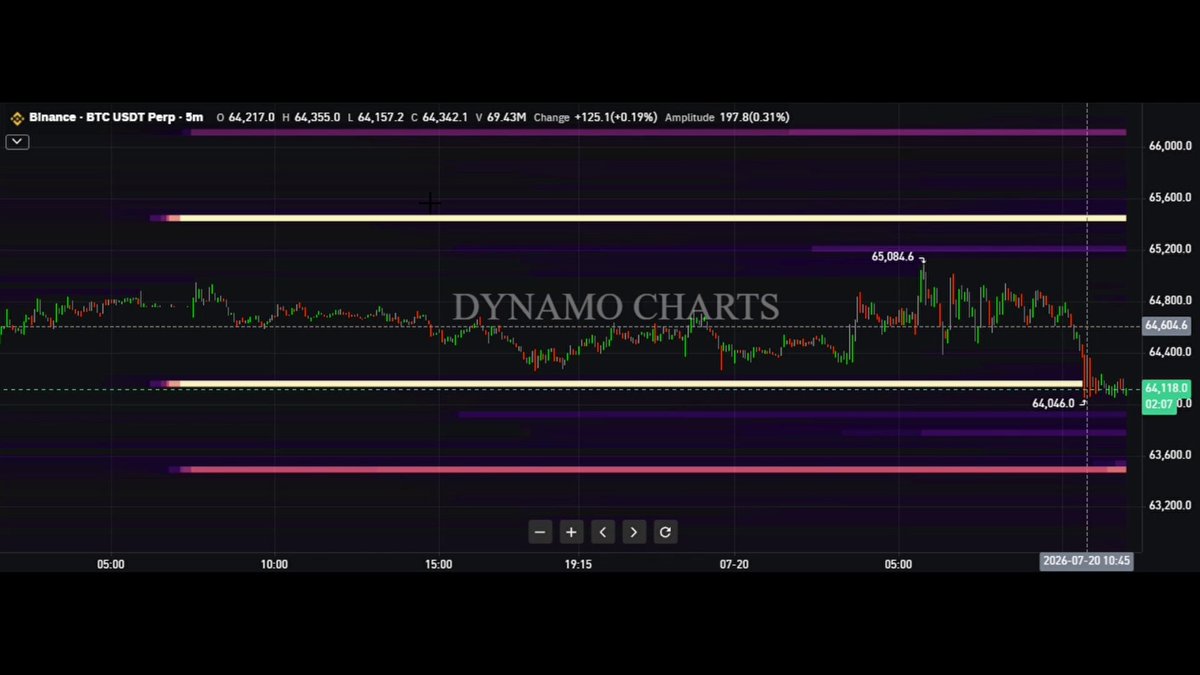Click the 15:00 time axis label

point(438,565)
